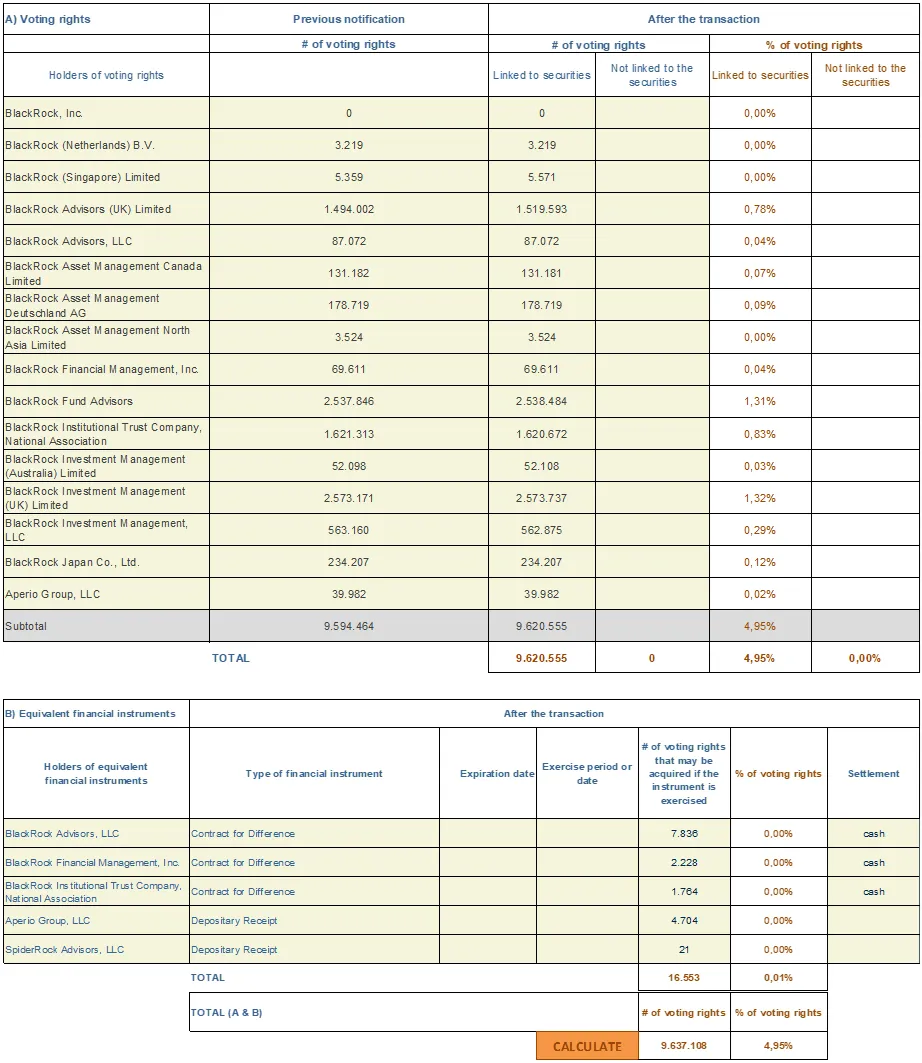922x1063 pixels.
Task: Click BlackRock (Singapore) Limited previous value 5.359
Action: (348, 177)
